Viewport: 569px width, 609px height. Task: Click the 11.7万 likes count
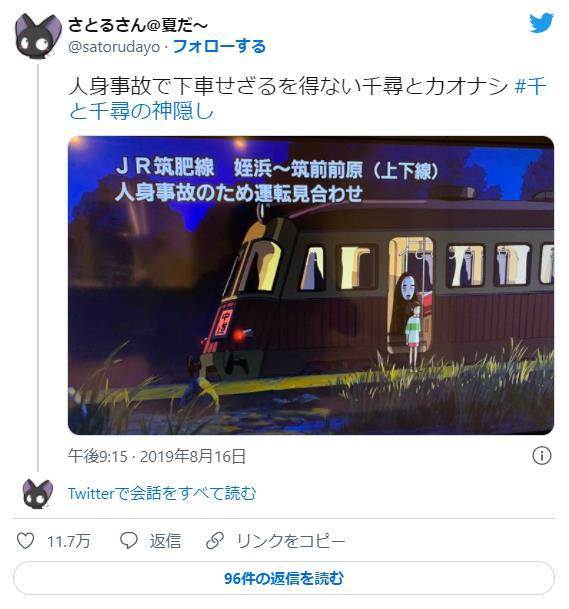point(69,541)
